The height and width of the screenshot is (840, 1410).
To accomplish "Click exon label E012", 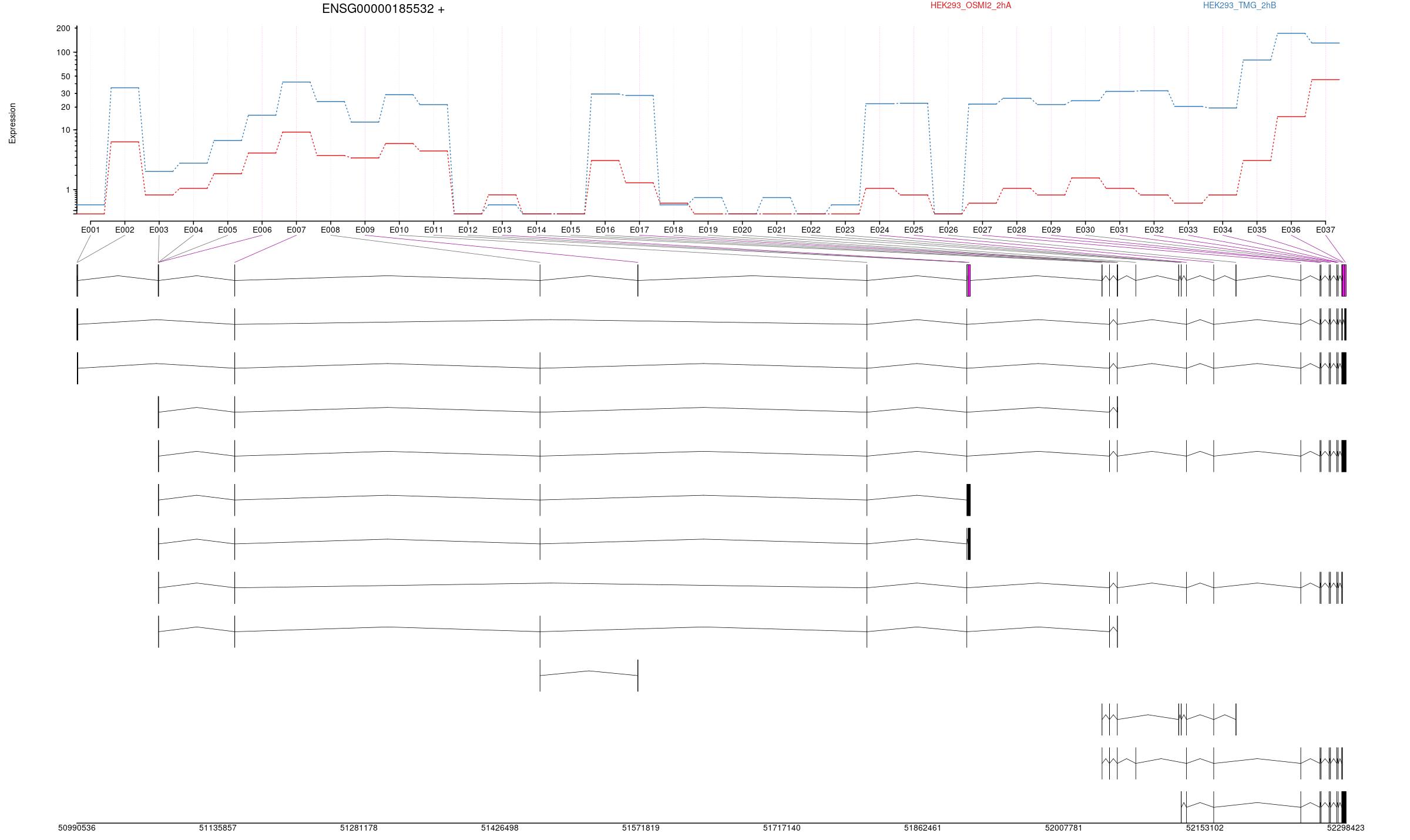I will point(468,230).
